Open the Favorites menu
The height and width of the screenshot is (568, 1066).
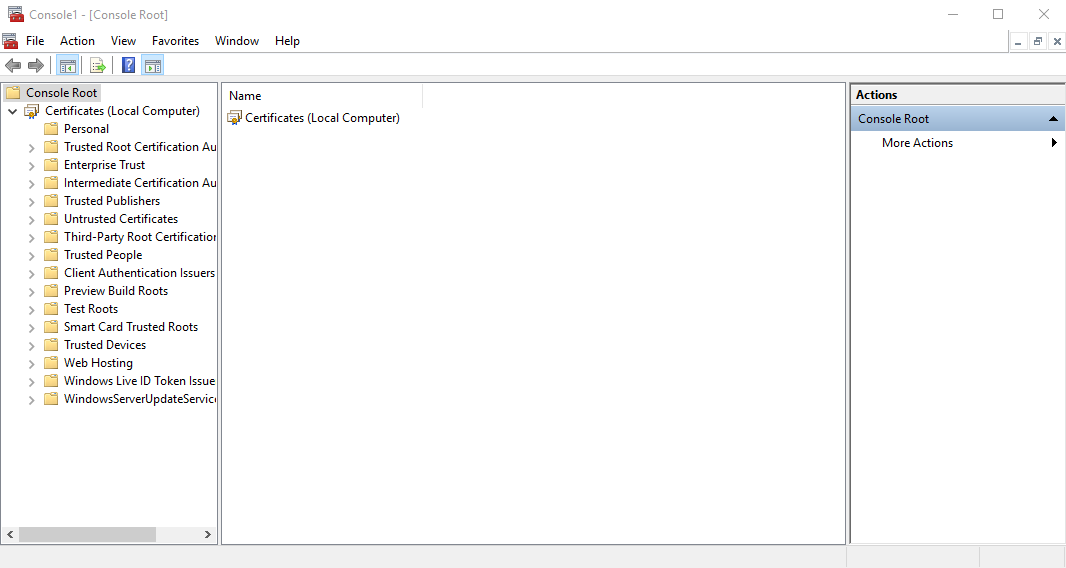pos(175,41)
